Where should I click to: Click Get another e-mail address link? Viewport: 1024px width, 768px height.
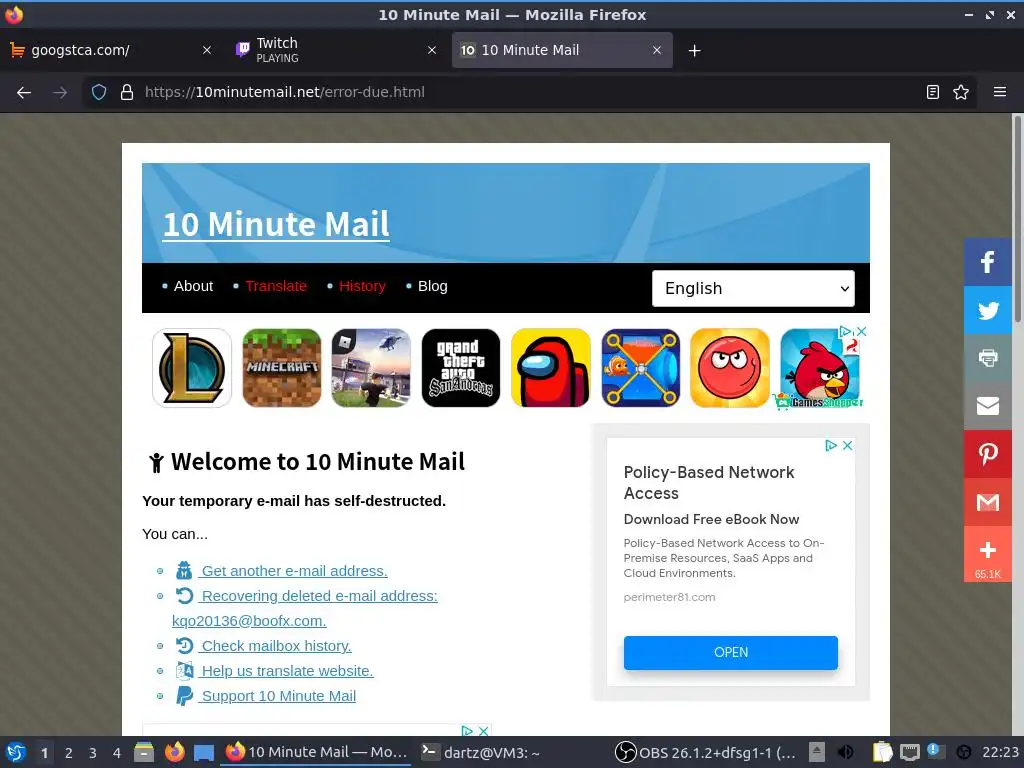click(x=293, y=571)
